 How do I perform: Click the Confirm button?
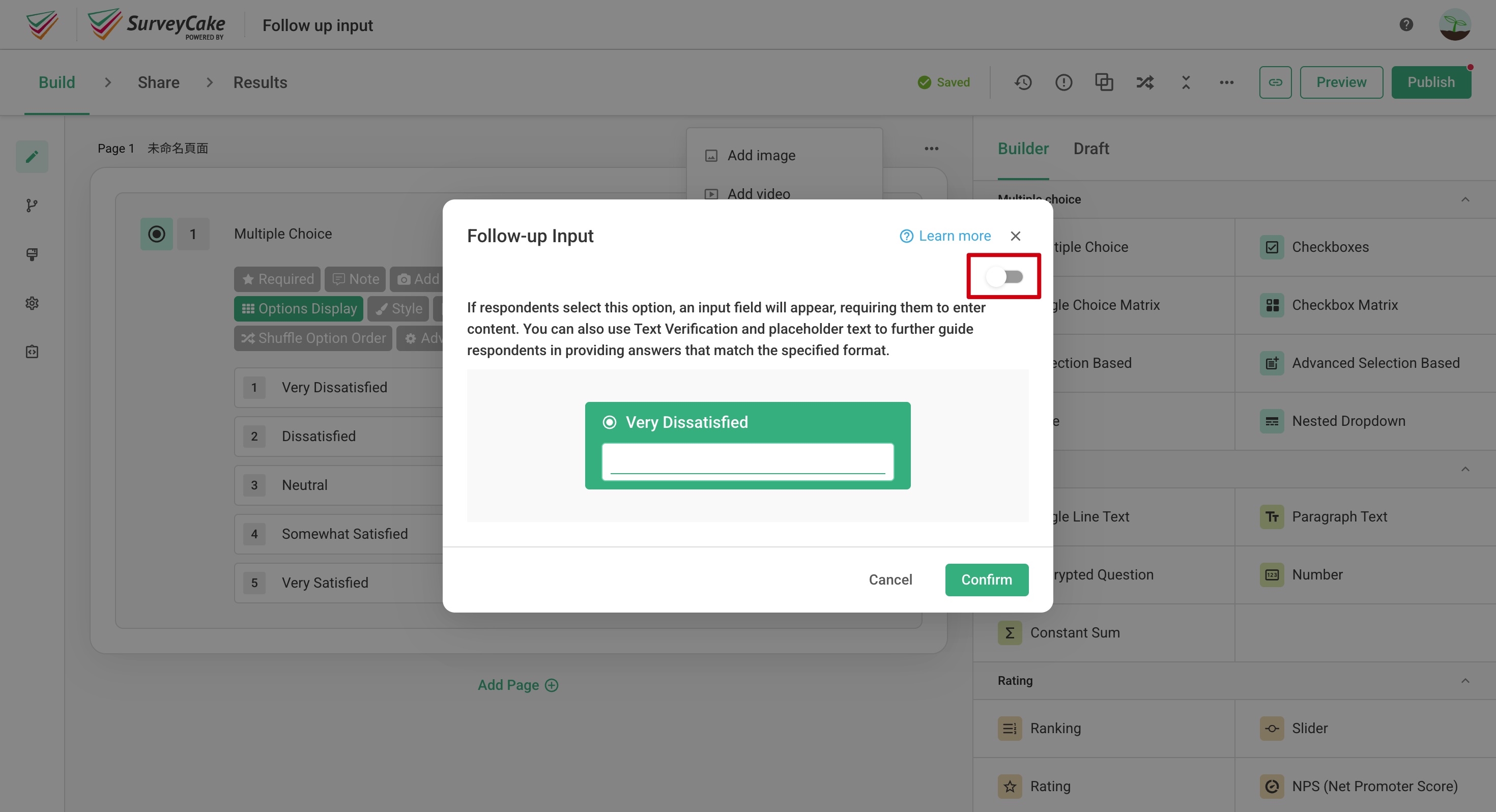click(x=986, y=579)
